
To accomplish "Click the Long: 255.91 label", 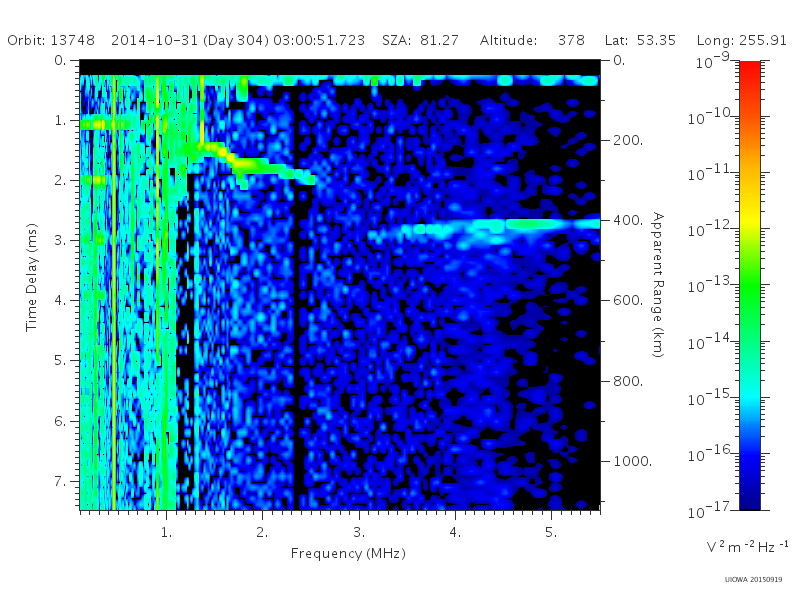I will [742, 40].
